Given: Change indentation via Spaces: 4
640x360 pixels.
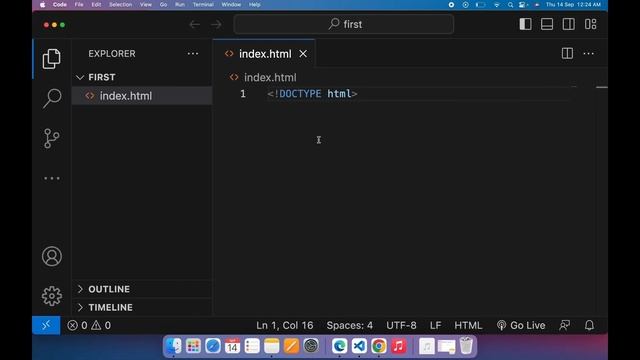Looking at the screenshot, I should pos(349,325).
